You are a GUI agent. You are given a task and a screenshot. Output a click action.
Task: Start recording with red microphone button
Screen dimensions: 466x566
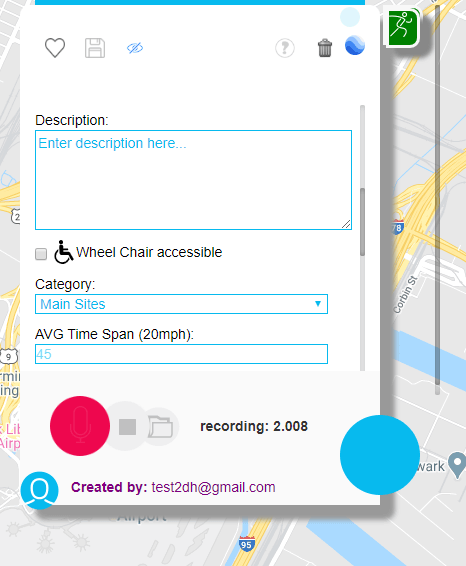coord(80,426)
